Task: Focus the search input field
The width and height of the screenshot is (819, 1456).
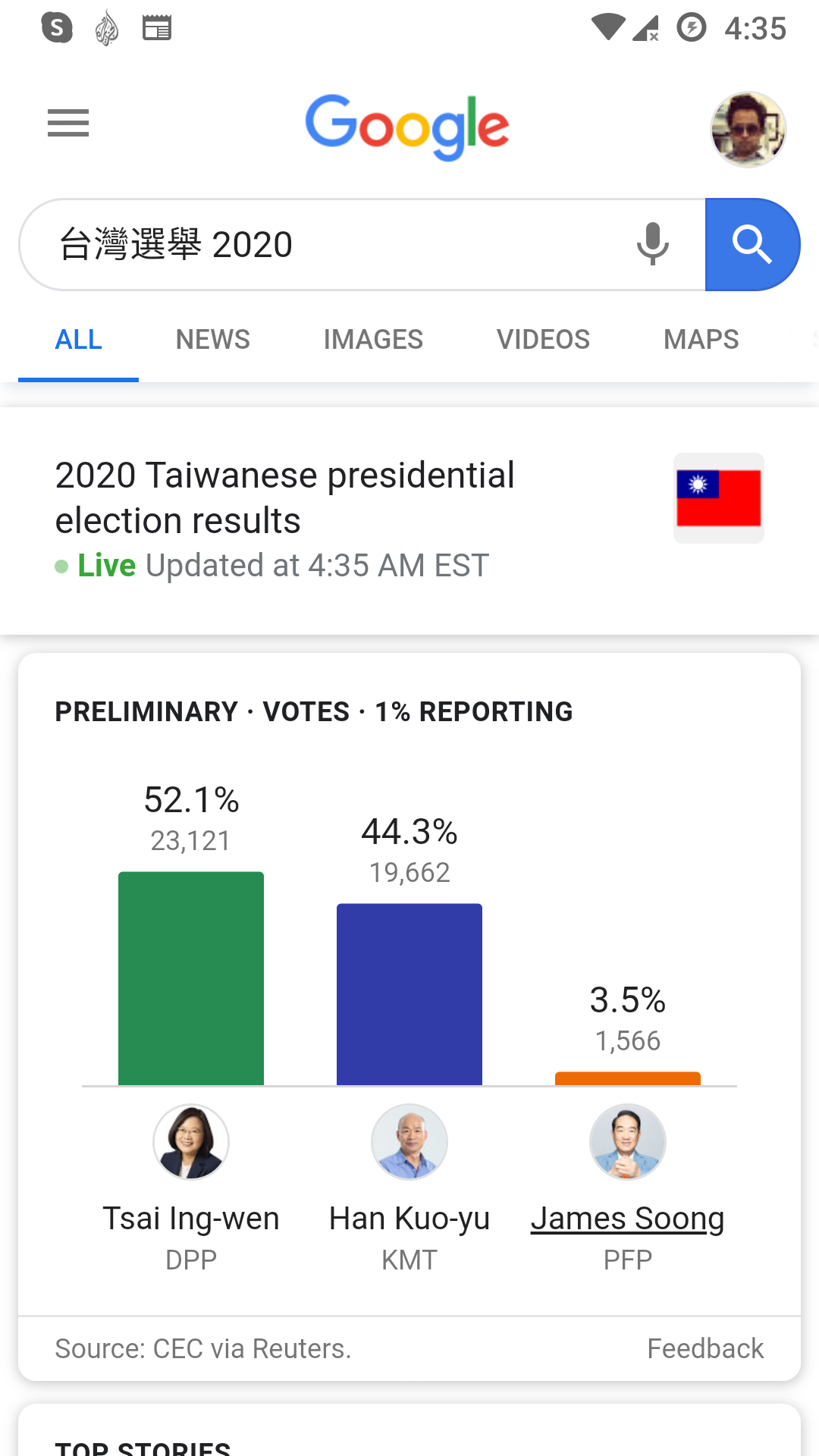Action: point(334,244)
